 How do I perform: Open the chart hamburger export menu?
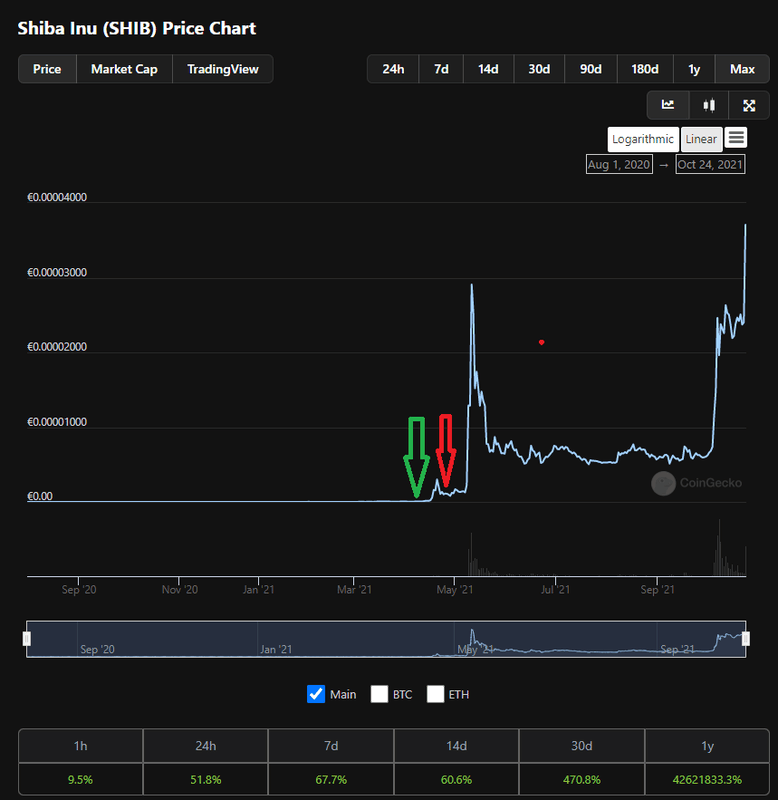[x=736, y=138]
